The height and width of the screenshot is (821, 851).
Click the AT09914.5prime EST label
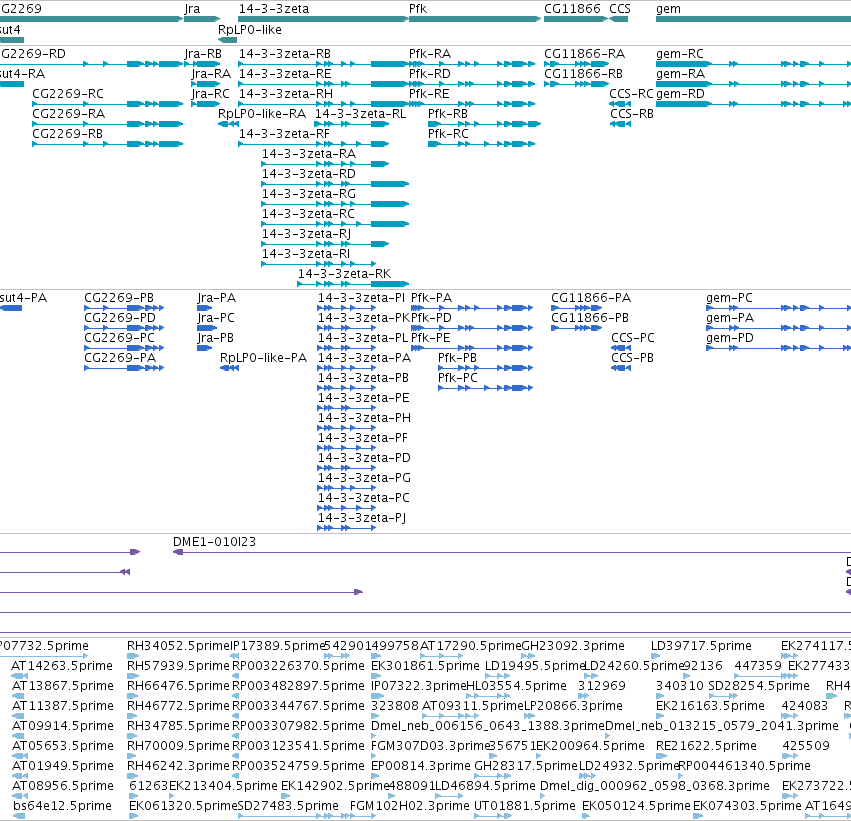pos(62,727)
